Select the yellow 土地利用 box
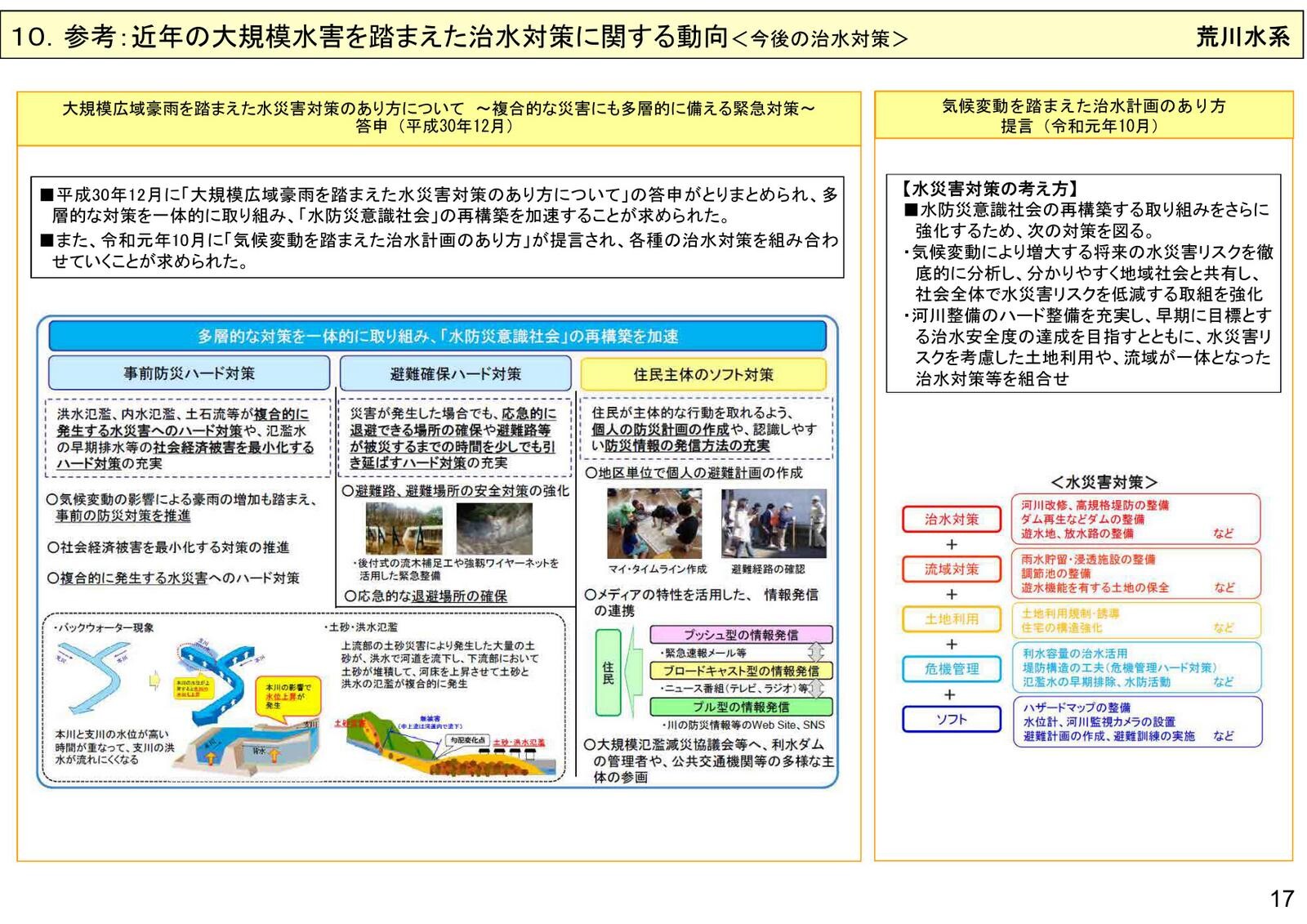1307x924 pixels. tap(951, 618)
